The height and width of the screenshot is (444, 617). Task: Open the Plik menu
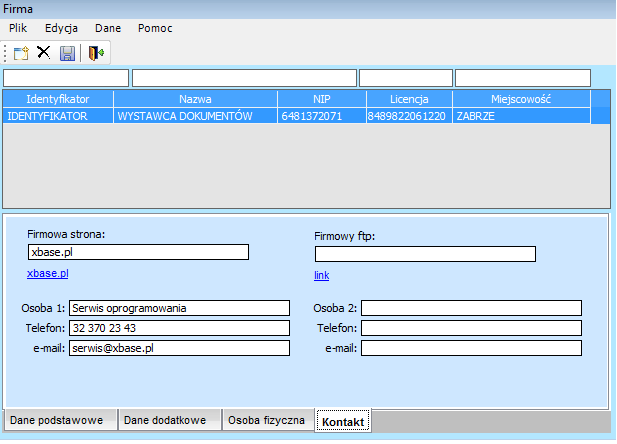[x=18, y=28]
